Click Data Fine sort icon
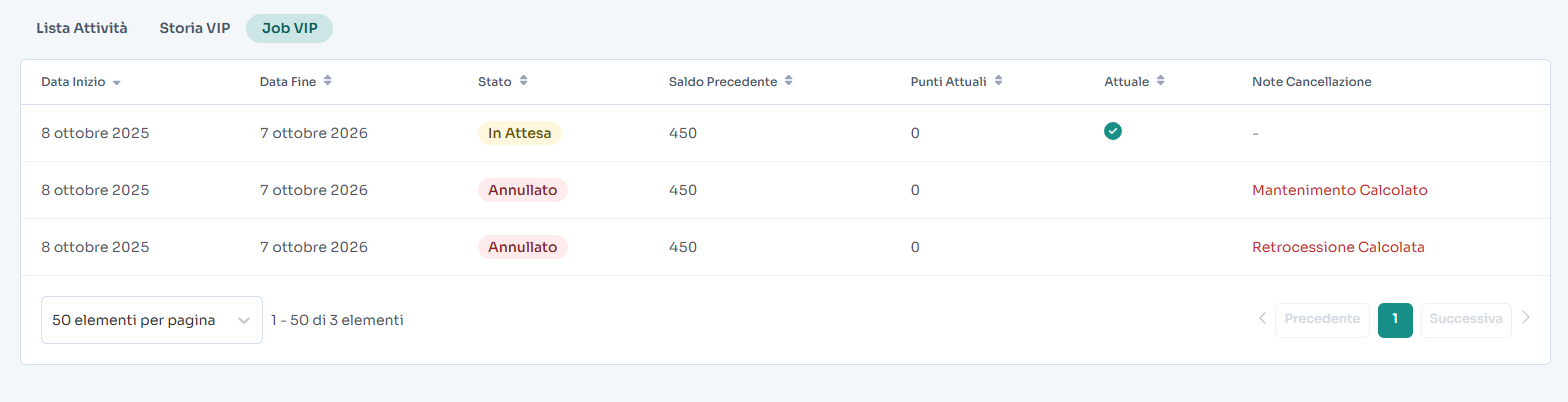Screen dimensions: 1568x402 click(x=328, y=81)
